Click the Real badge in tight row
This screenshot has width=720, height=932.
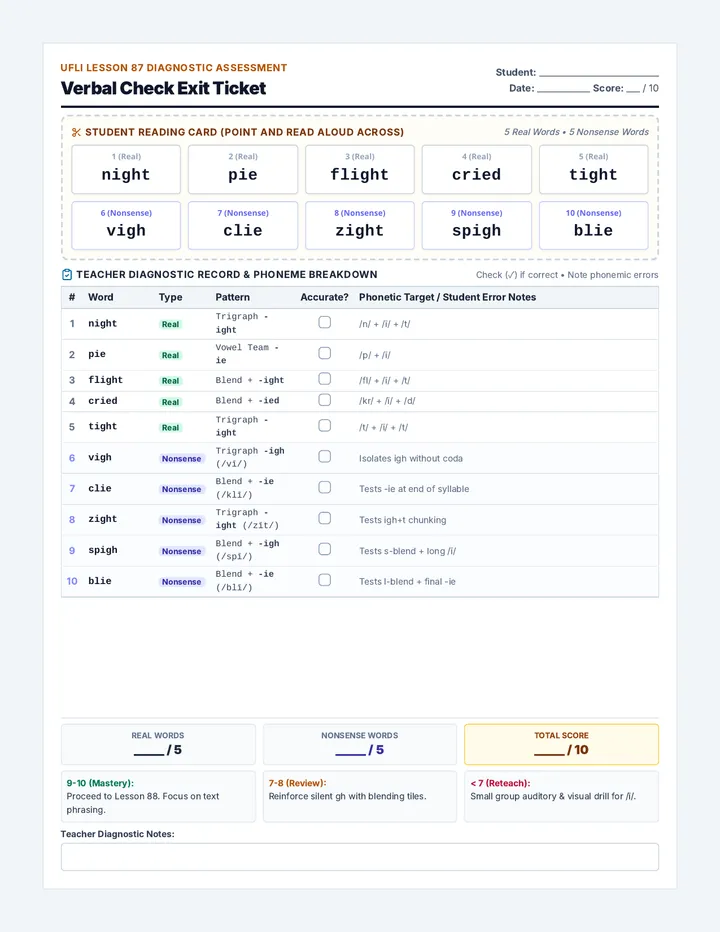point(171,427)
